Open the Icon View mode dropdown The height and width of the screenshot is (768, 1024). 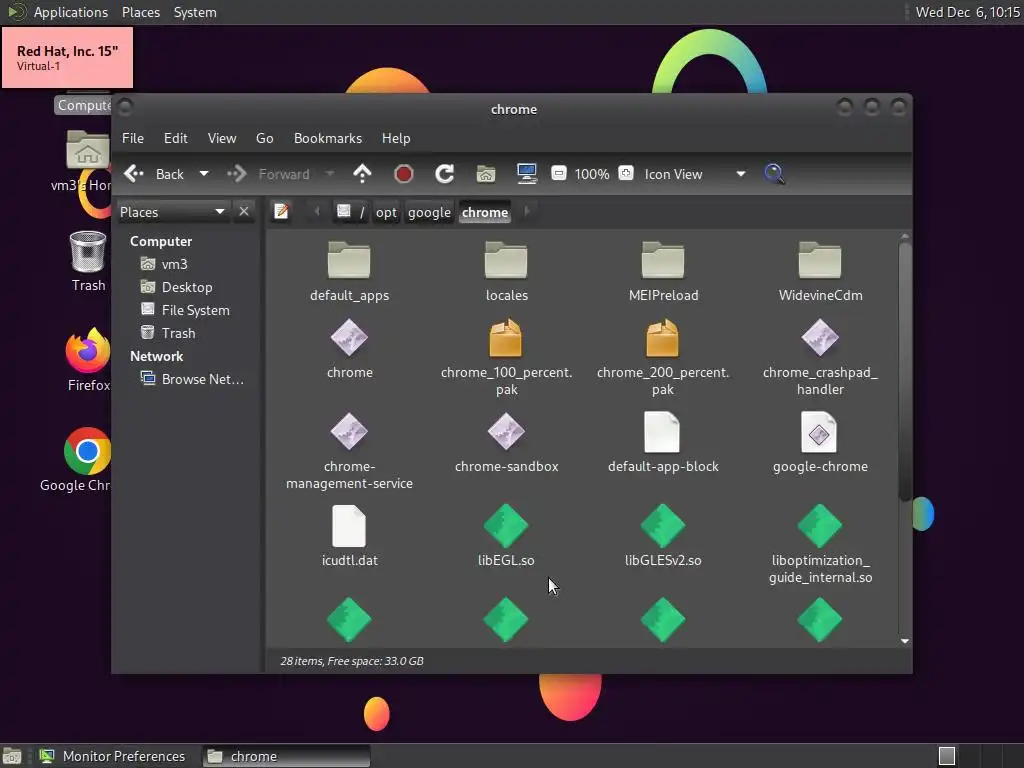(x=695, y=174)
